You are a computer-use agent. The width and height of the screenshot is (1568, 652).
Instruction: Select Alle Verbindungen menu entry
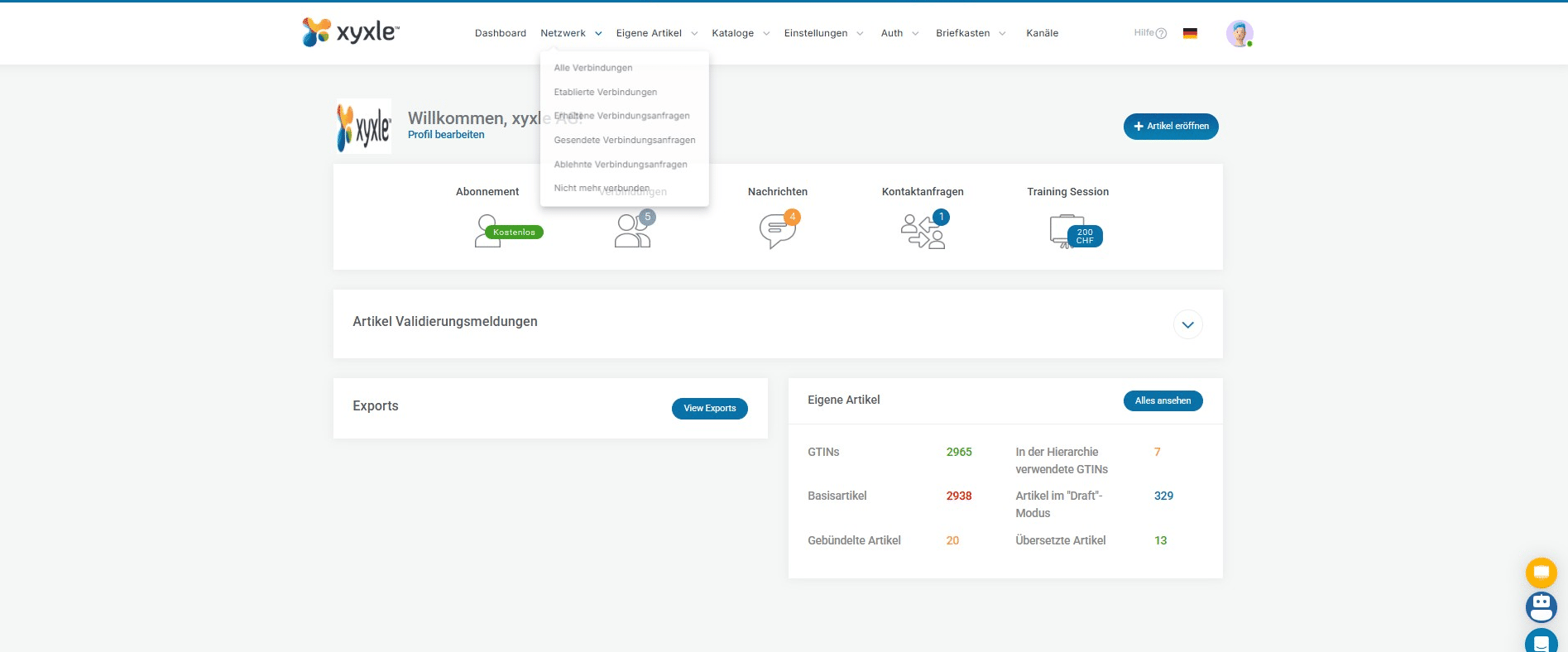(593, 68)
